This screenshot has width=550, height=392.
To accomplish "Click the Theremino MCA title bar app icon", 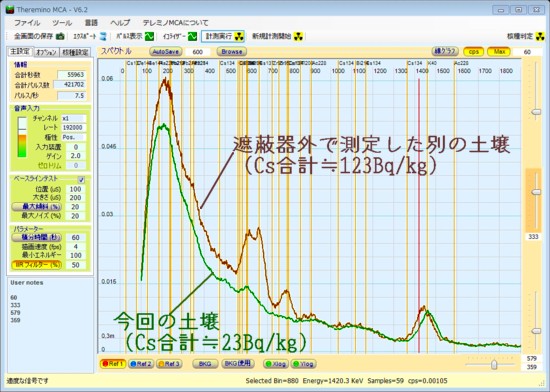I will (x=10, y=9).
